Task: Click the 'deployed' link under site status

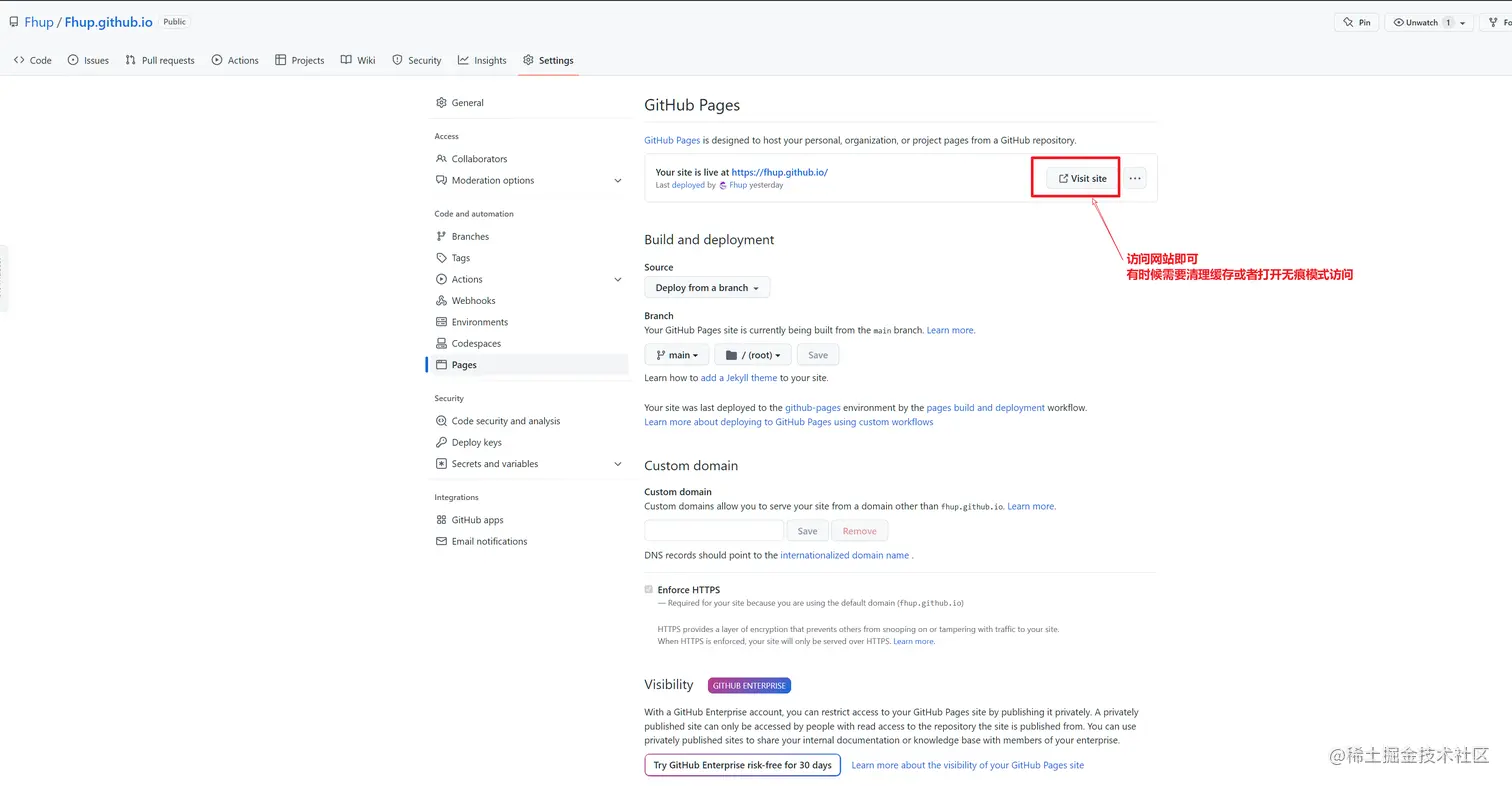Action: tap(689, 185)
